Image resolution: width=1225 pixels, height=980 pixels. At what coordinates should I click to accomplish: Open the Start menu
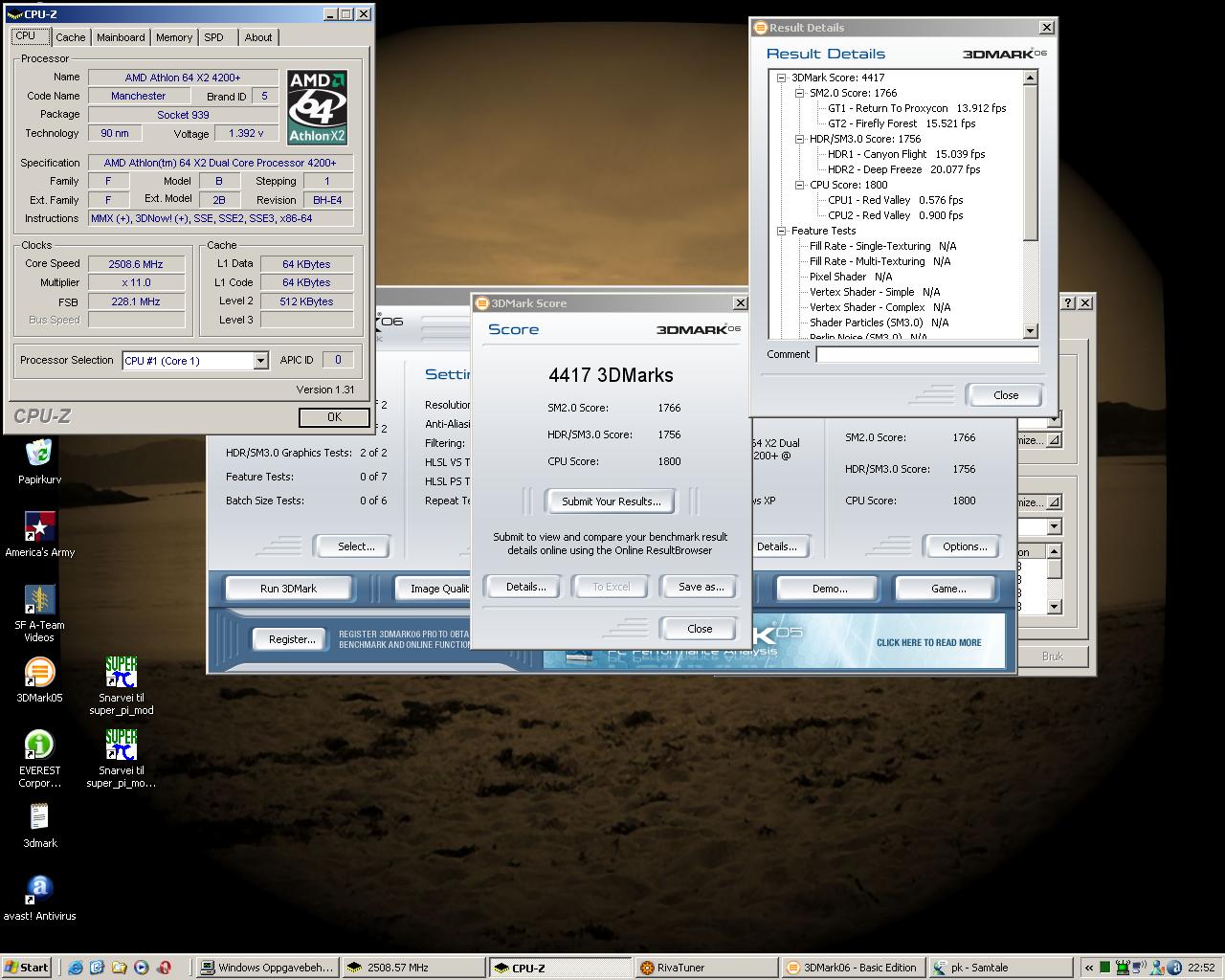point(26,968)
